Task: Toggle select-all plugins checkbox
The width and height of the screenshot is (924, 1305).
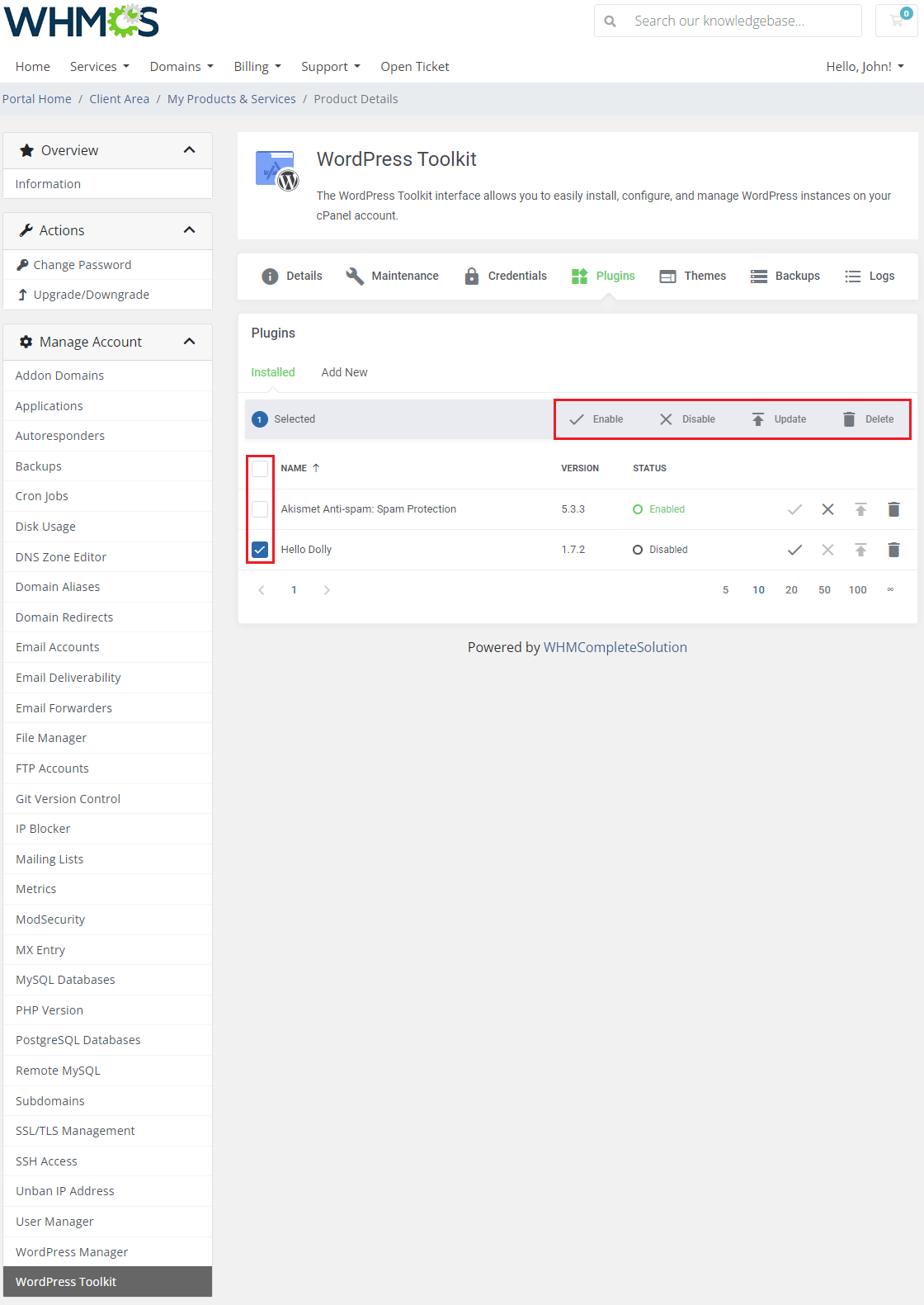Action: [260, 468]
